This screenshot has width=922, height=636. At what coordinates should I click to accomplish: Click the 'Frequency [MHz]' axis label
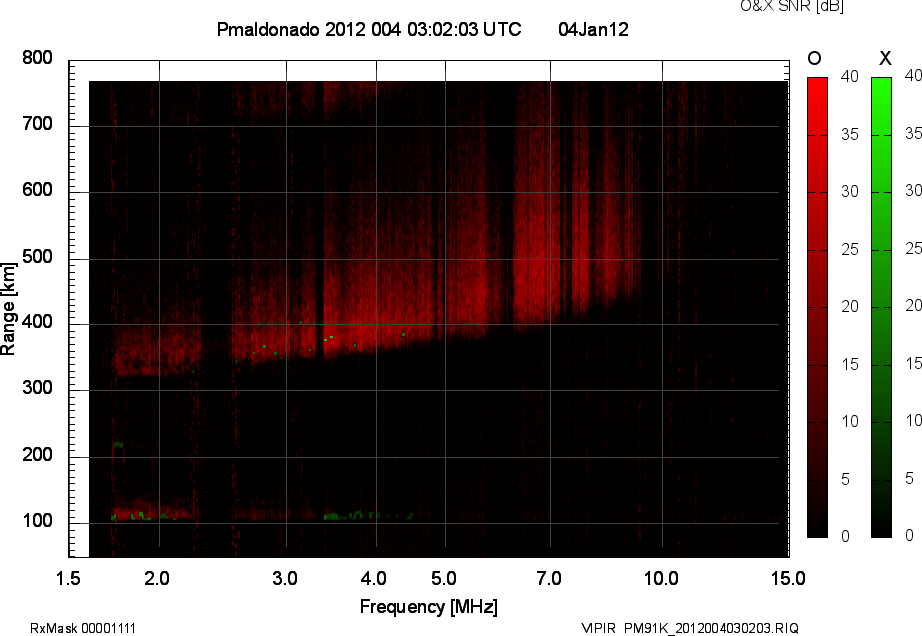tap(429, 607)
